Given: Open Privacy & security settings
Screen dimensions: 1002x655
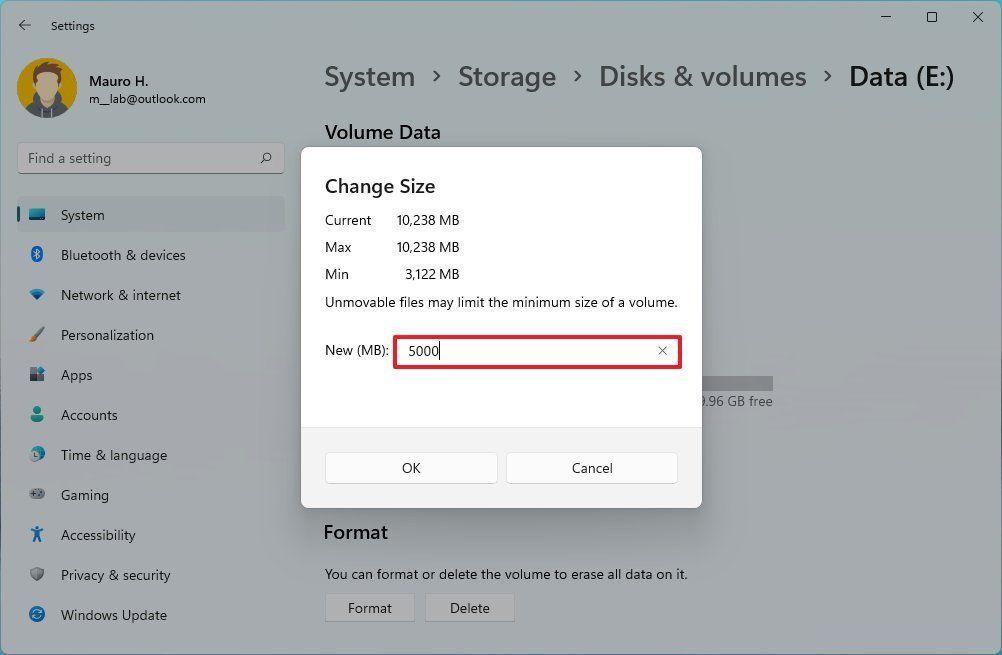Looking at the screenshot, I should click(115, 575).
